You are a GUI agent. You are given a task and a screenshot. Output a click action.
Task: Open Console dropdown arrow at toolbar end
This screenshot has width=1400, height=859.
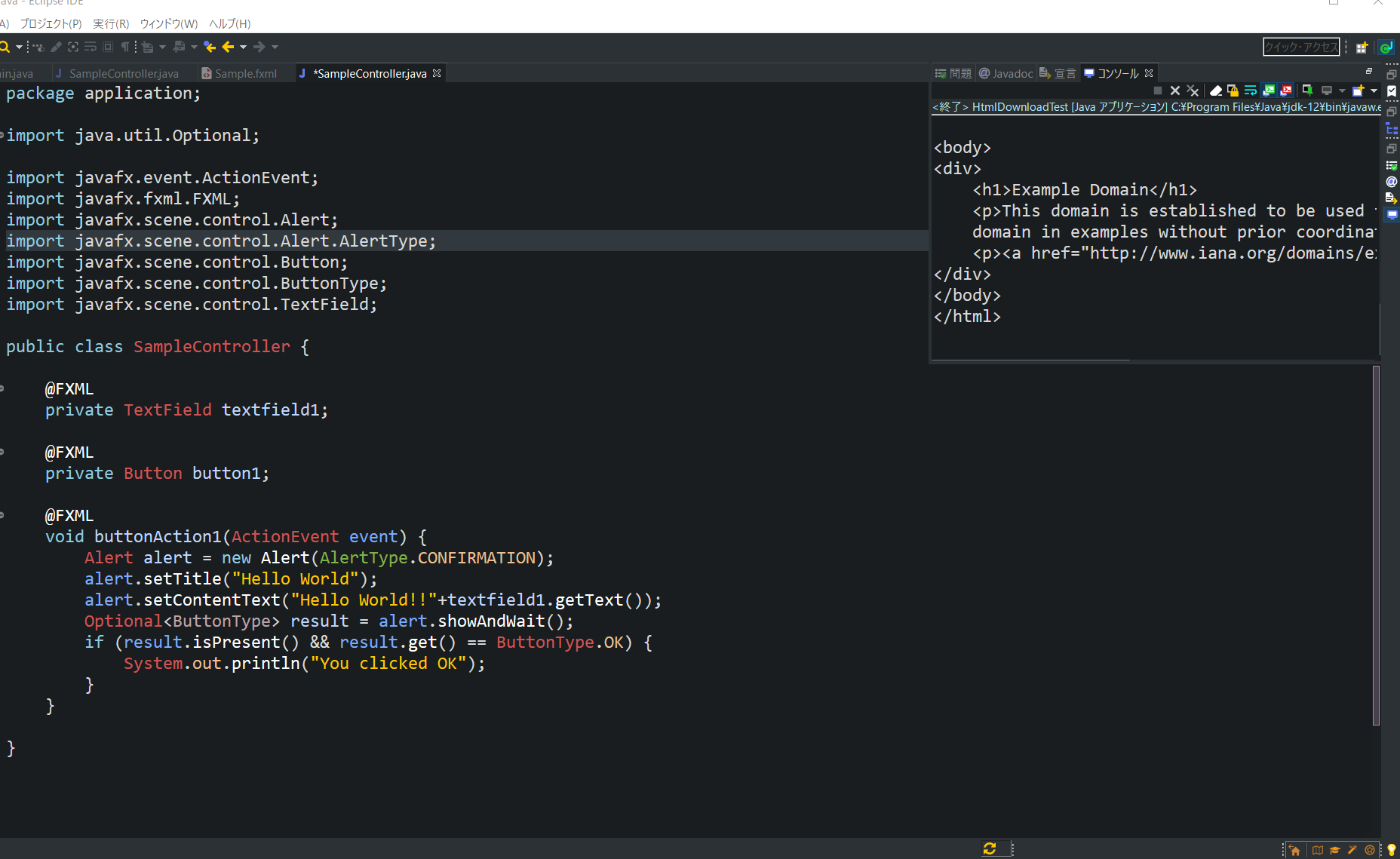[1374, 91]
